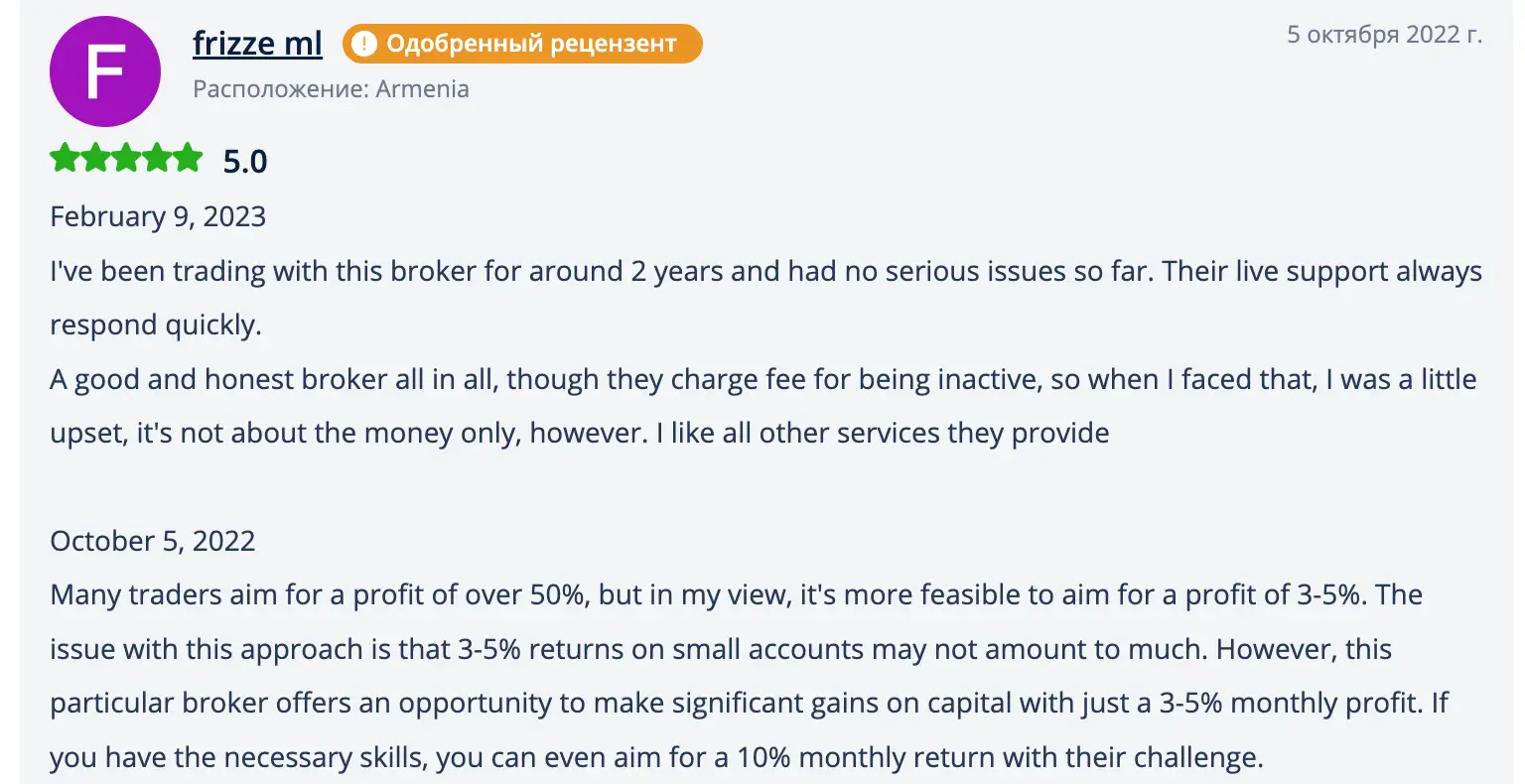Select the first green rating star

click(x=66, y=158)
